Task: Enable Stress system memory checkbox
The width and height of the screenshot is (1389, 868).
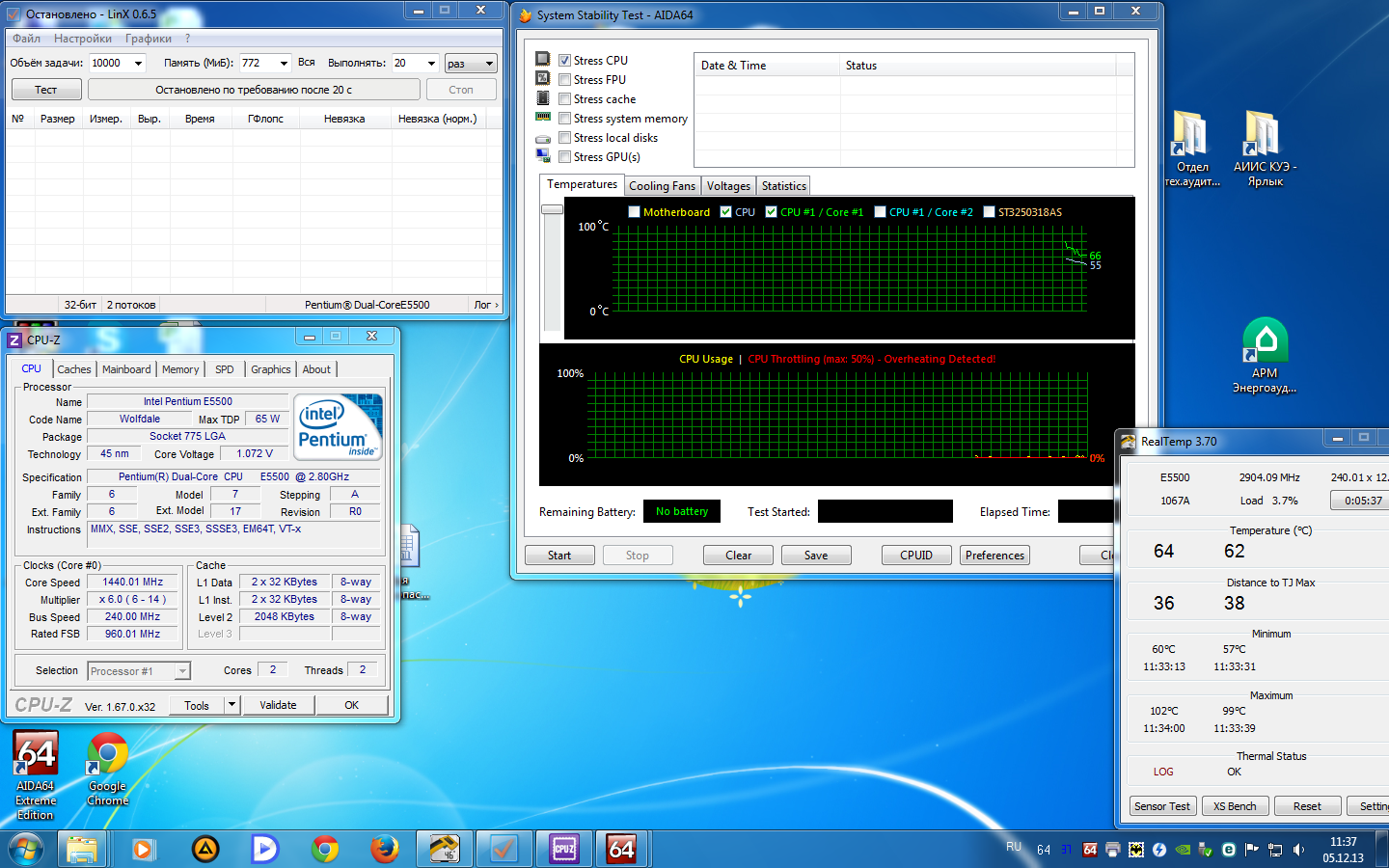Action: (x=565, y=118)
